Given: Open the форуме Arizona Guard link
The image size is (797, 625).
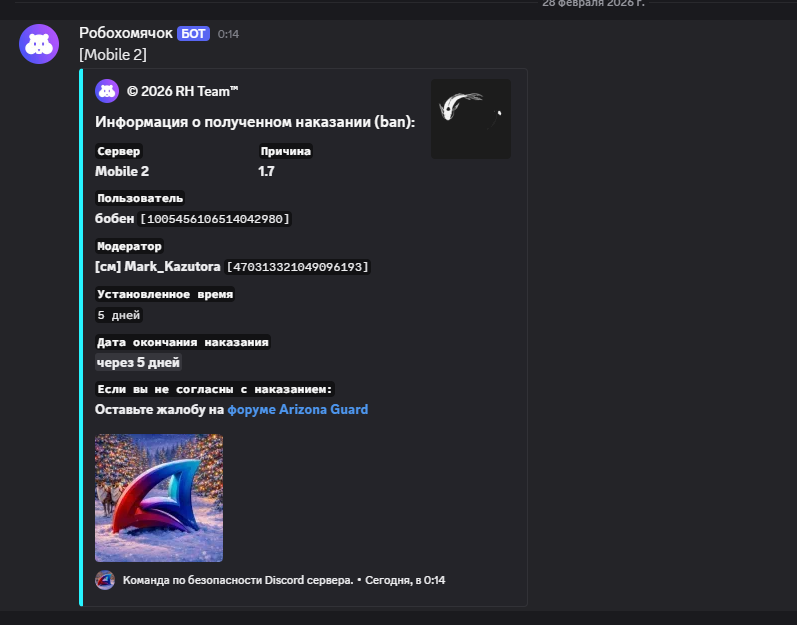Looking at the screenshot, I should (x=297, y=409).
